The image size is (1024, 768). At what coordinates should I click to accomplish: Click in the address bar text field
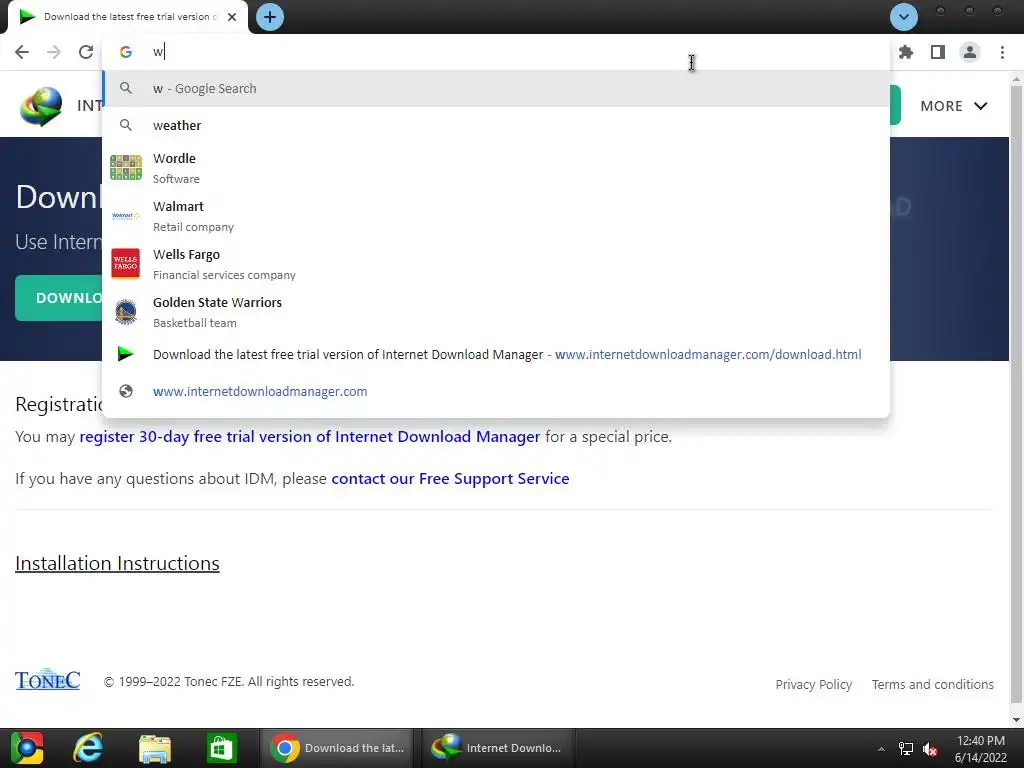click(x=496, y=52)
